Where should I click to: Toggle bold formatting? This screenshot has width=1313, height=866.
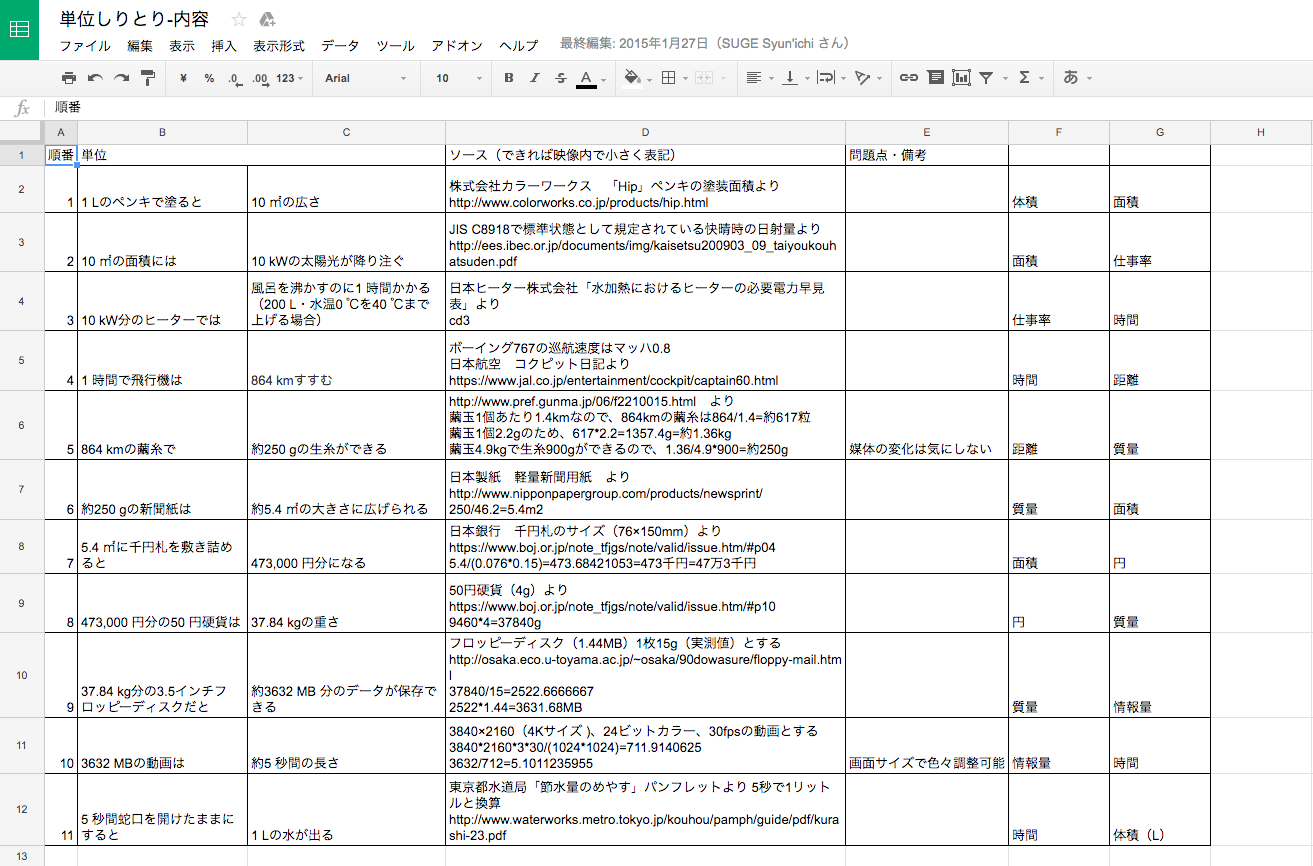509,78
